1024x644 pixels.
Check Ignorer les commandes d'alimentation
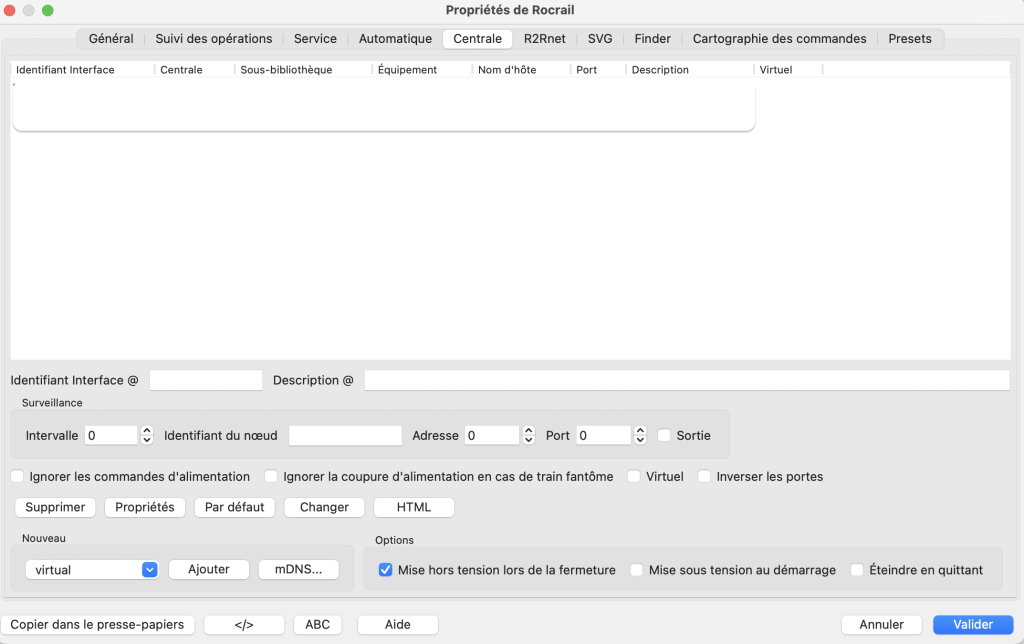tap(17, 476)
